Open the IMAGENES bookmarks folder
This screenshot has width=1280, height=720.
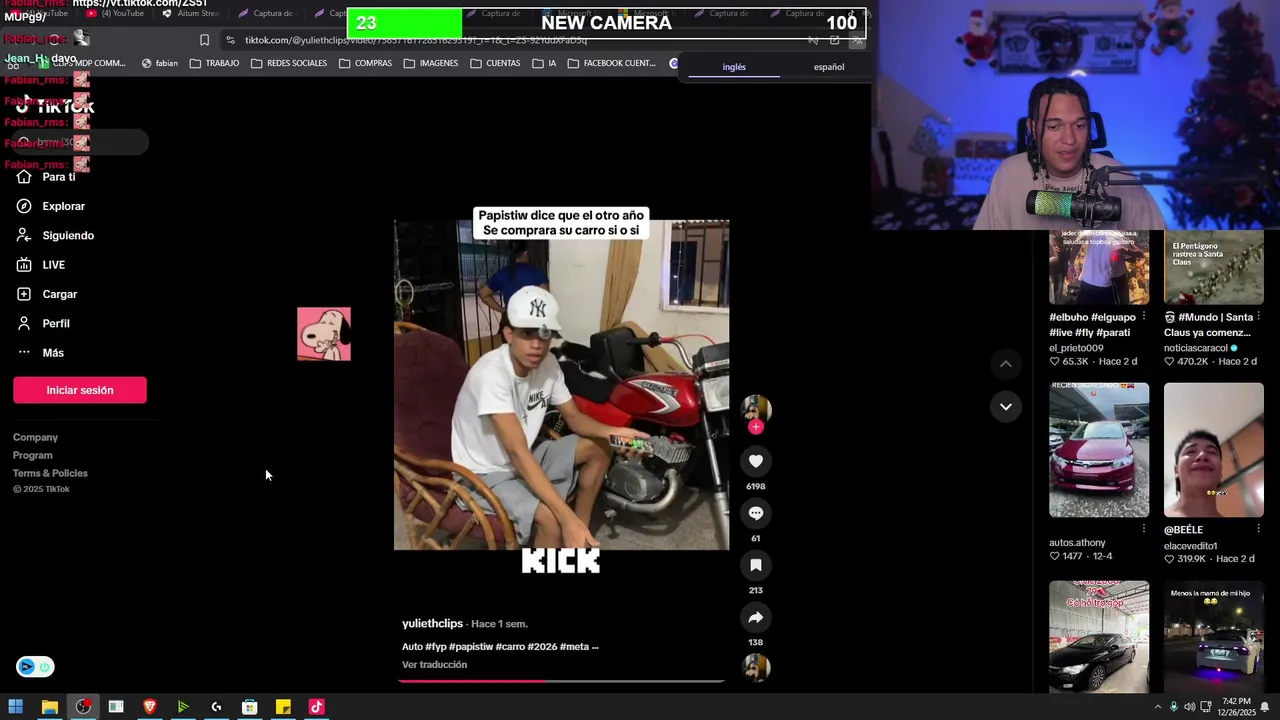[x=431, y=63]
